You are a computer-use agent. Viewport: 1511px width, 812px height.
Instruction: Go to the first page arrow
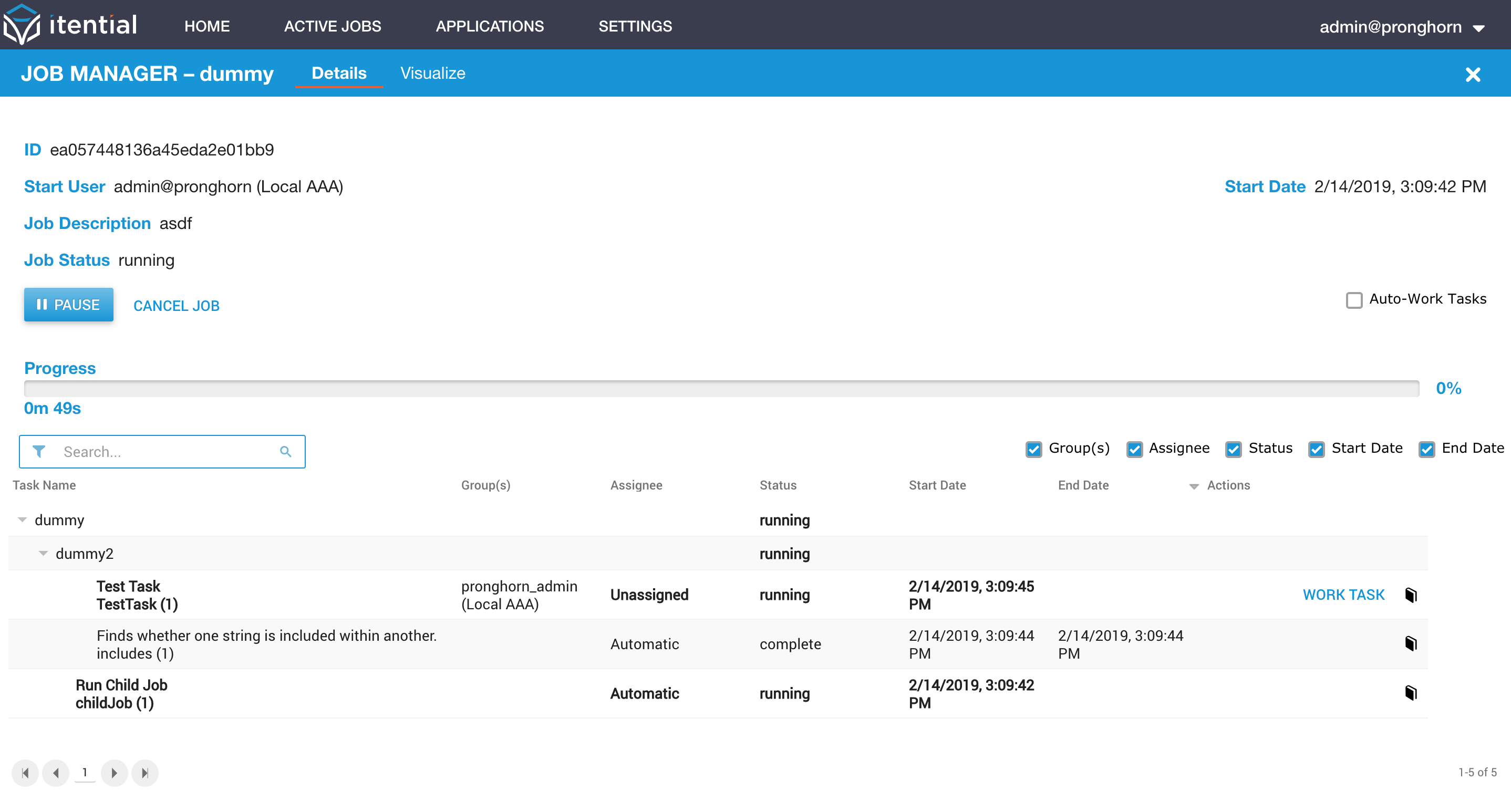(x=25, y=773)
